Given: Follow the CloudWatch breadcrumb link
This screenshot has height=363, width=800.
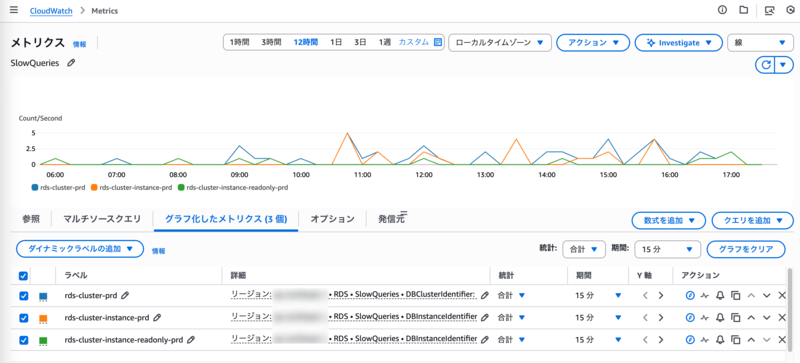Looking at the screenshot, I should point(51,10).
